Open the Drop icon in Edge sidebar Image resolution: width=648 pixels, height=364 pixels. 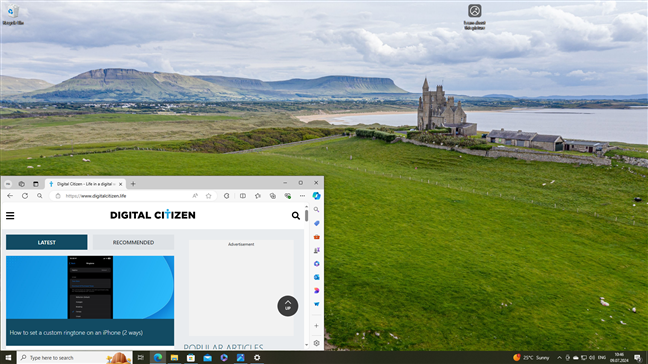point(317,304)
